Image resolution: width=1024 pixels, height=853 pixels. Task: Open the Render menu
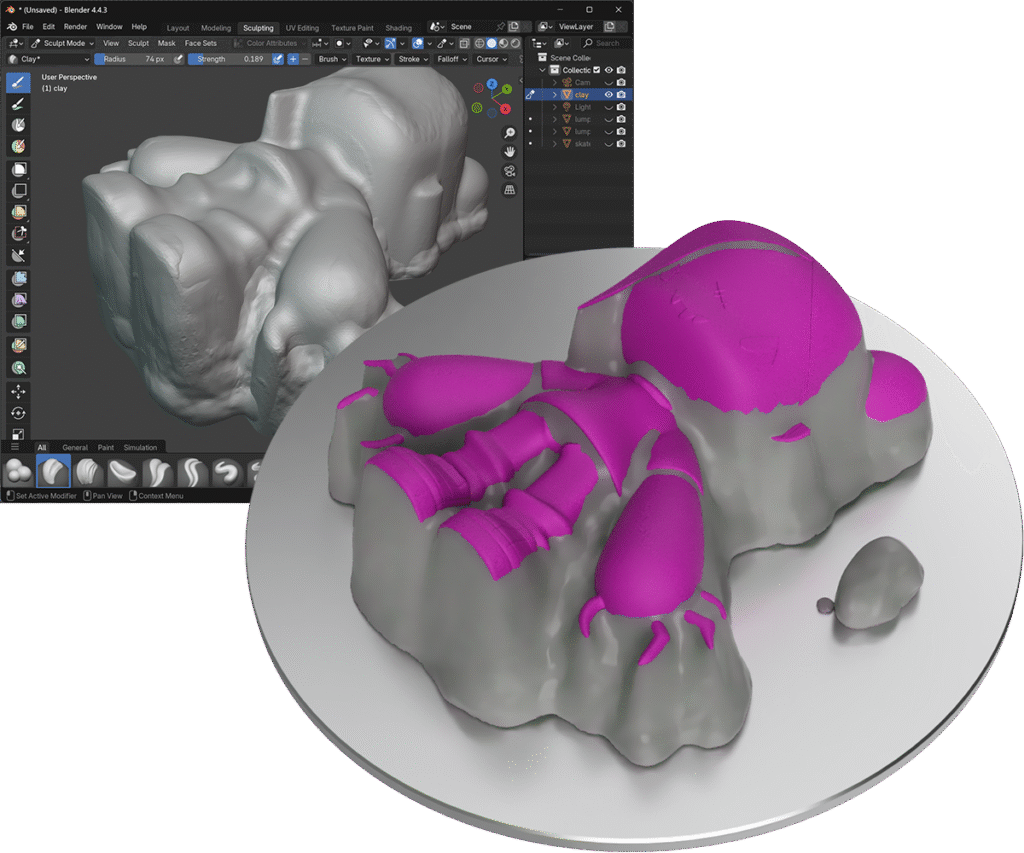point(75,27)
